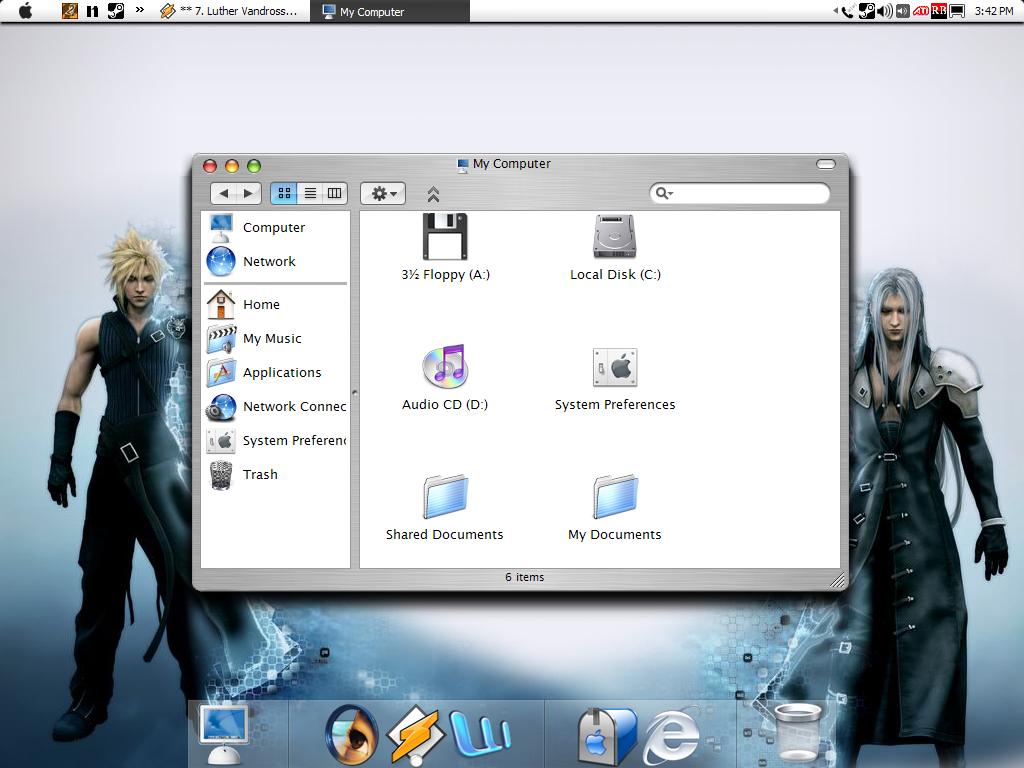Switch to list view mode
Viewport: 1024px width, 768px height.
tap(310, 193)
